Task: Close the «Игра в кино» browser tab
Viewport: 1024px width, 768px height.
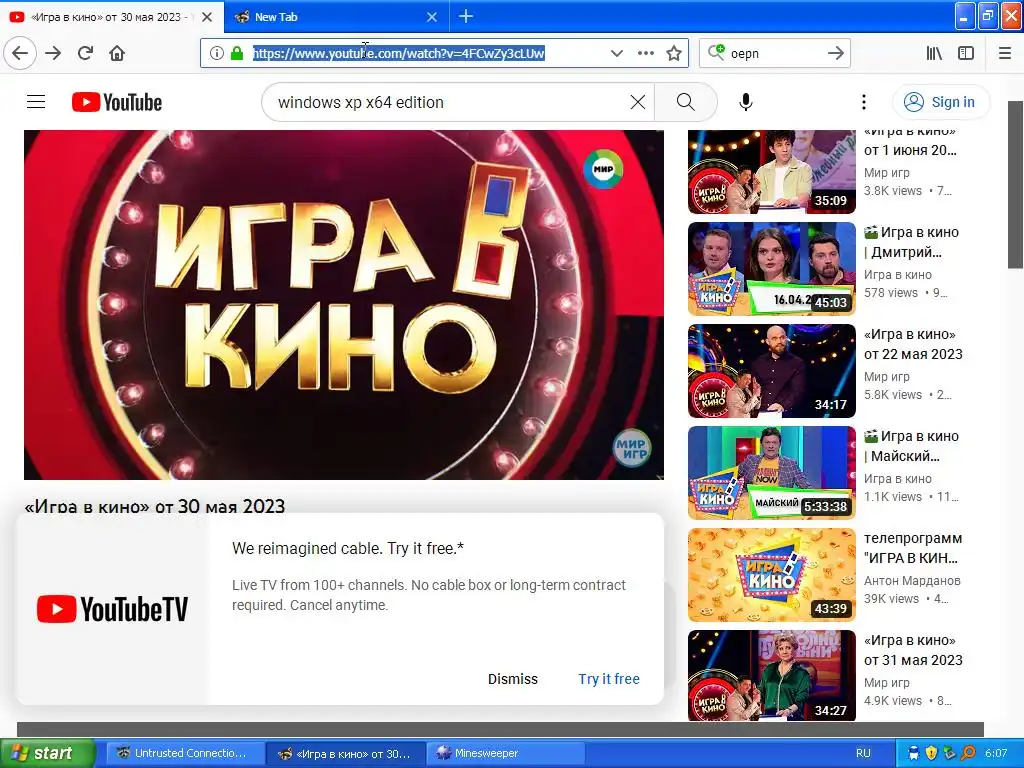Action: [206, 17]
